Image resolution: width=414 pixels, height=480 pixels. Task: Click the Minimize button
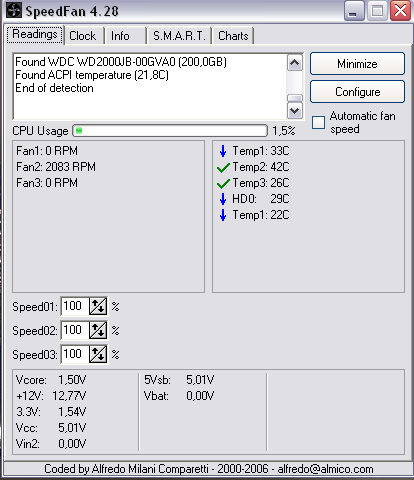point(357,63)
